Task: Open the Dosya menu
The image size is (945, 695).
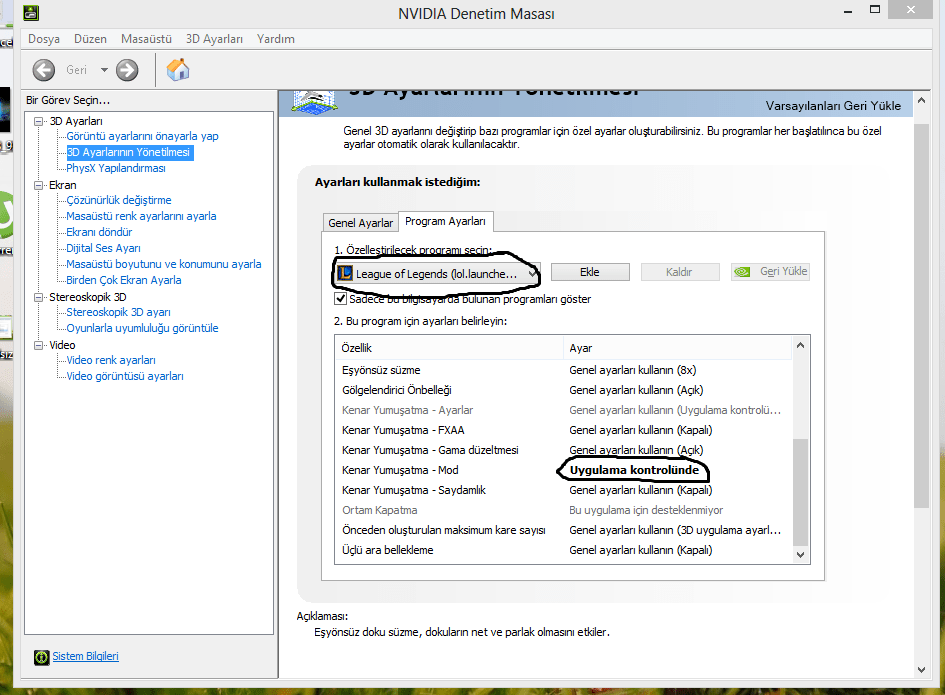Action: [44, 39]
